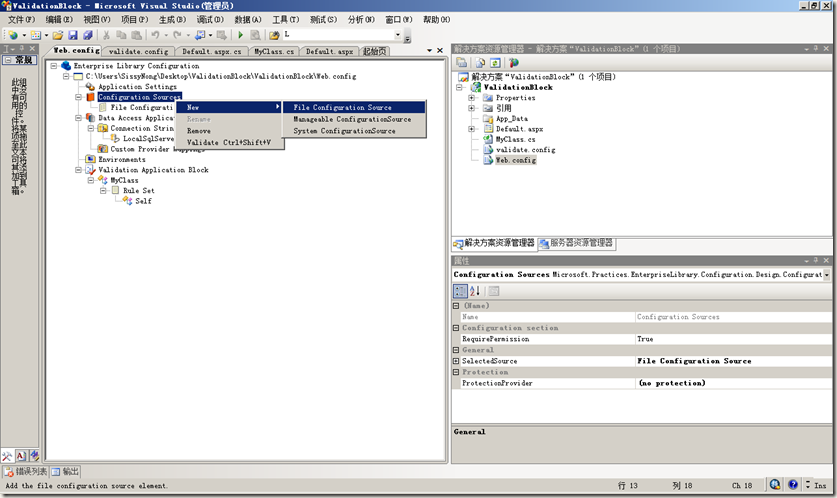Click the Paste toolbar icon
The image size is (837, 498).
137,35
